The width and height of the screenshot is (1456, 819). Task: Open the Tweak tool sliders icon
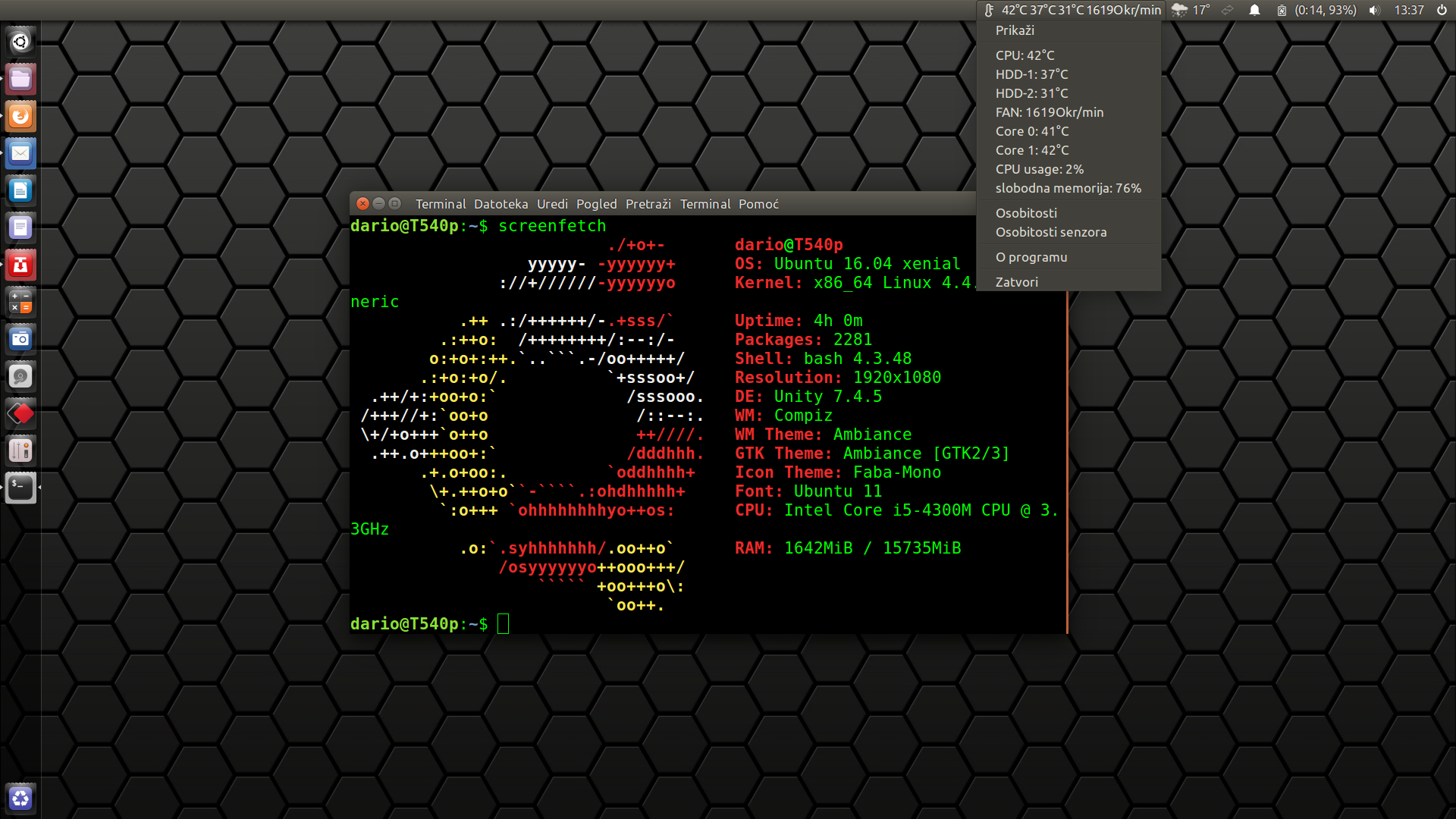pos(20,450)
